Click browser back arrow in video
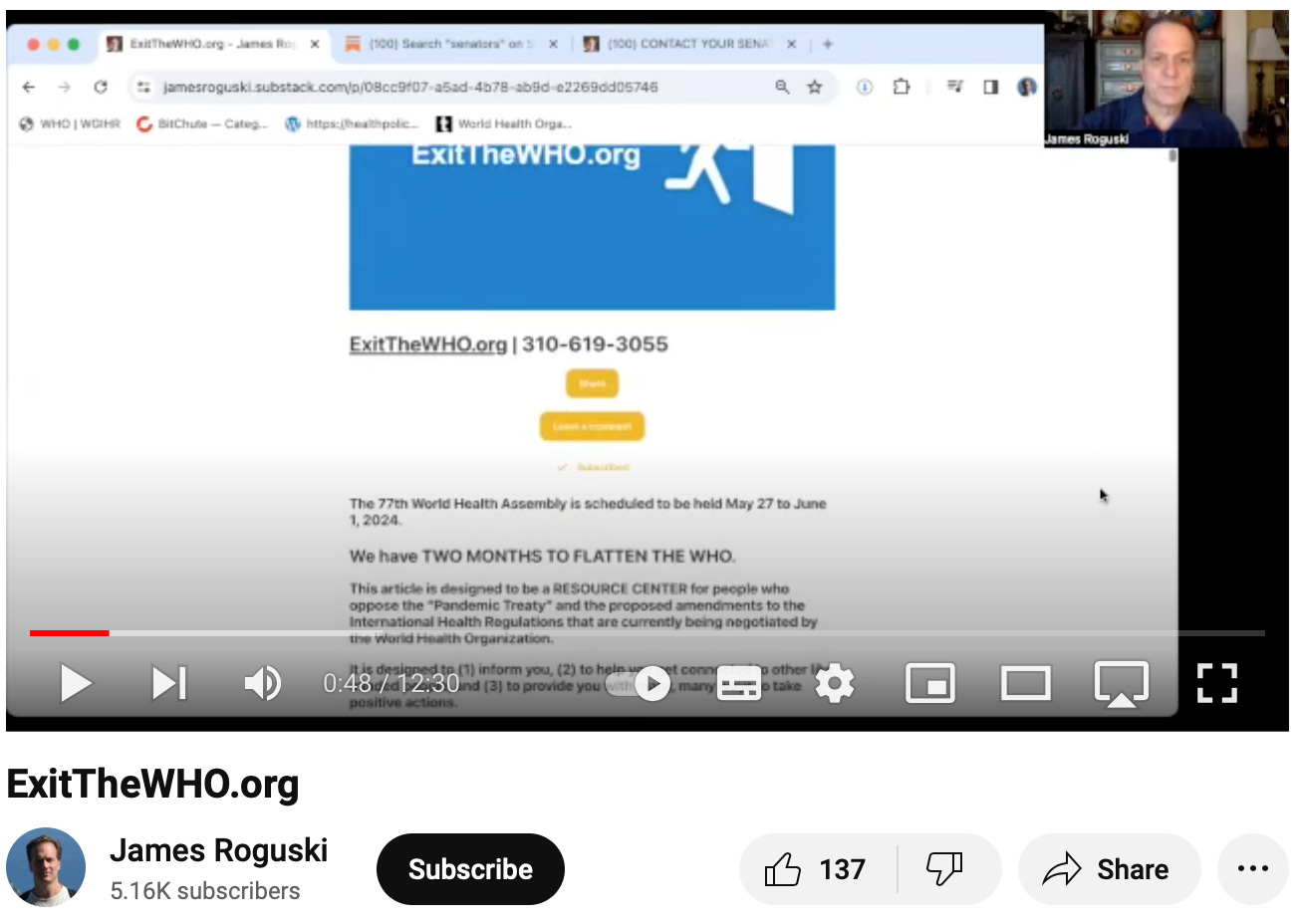1299x924 pixels. click(29, 87)
